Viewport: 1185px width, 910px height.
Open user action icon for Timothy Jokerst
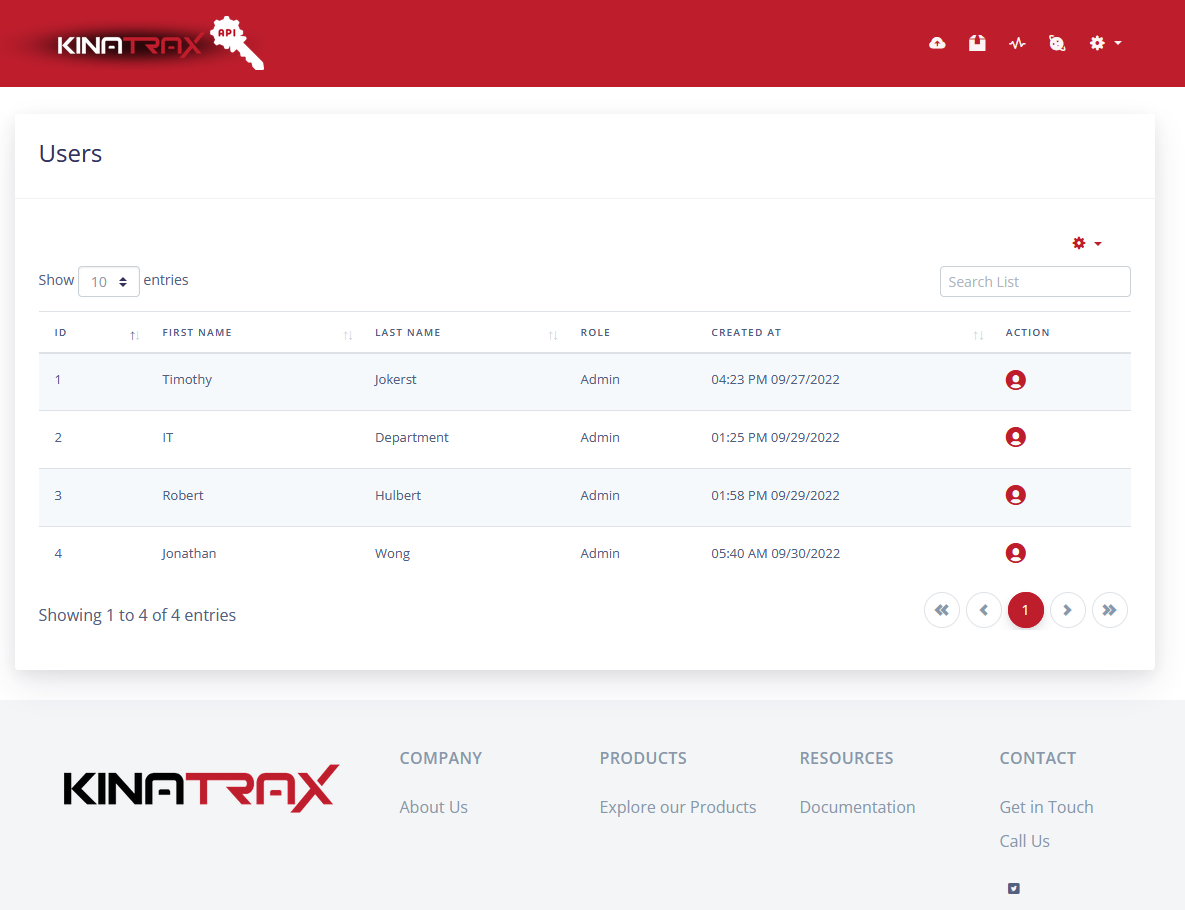pyautogui.click(x=1015, y=380)
